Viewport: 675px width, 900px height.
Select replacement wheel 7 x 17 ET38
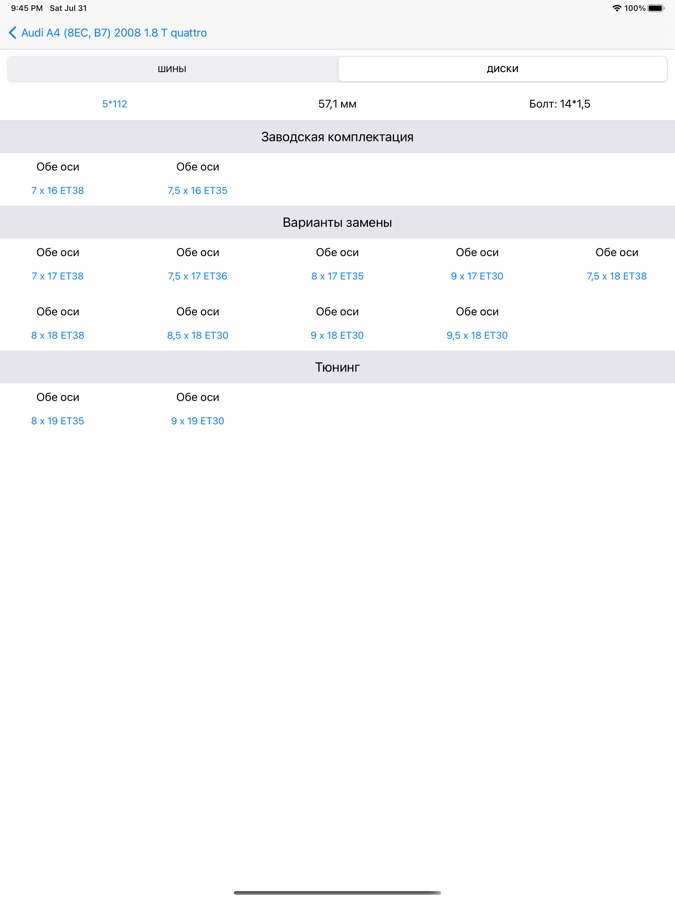point(58,276)
